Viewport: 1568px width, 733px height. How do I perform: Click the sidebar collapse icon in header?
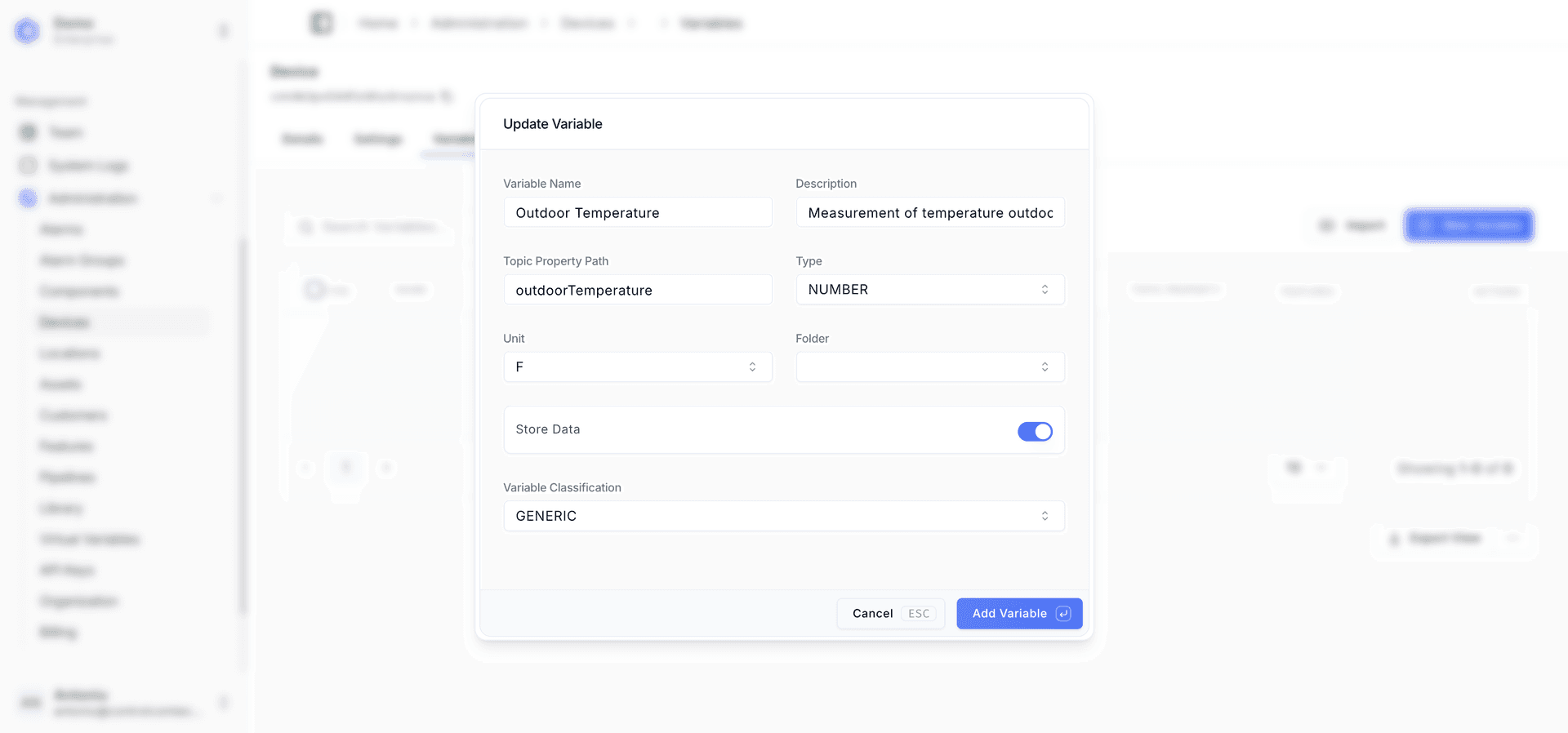click(x=322, y=23)
